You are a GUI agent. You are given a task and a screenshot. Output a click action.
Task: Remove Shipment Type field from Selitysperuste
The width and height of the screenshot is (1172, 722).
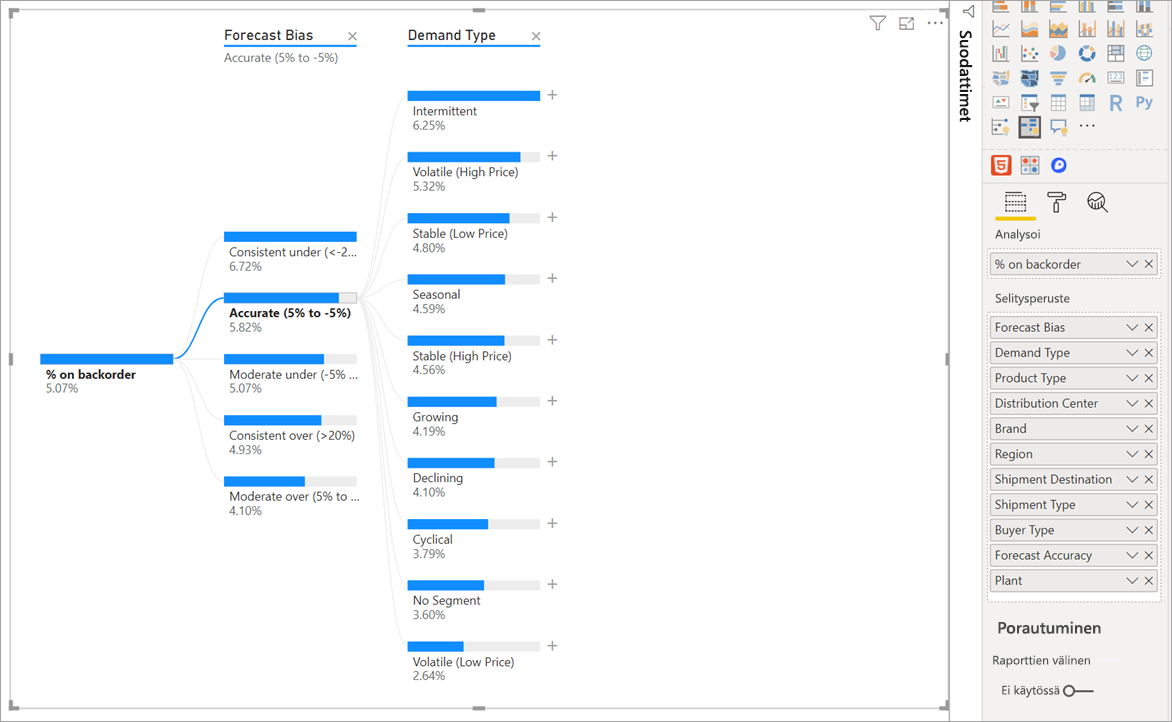[x=1149, y=505]
